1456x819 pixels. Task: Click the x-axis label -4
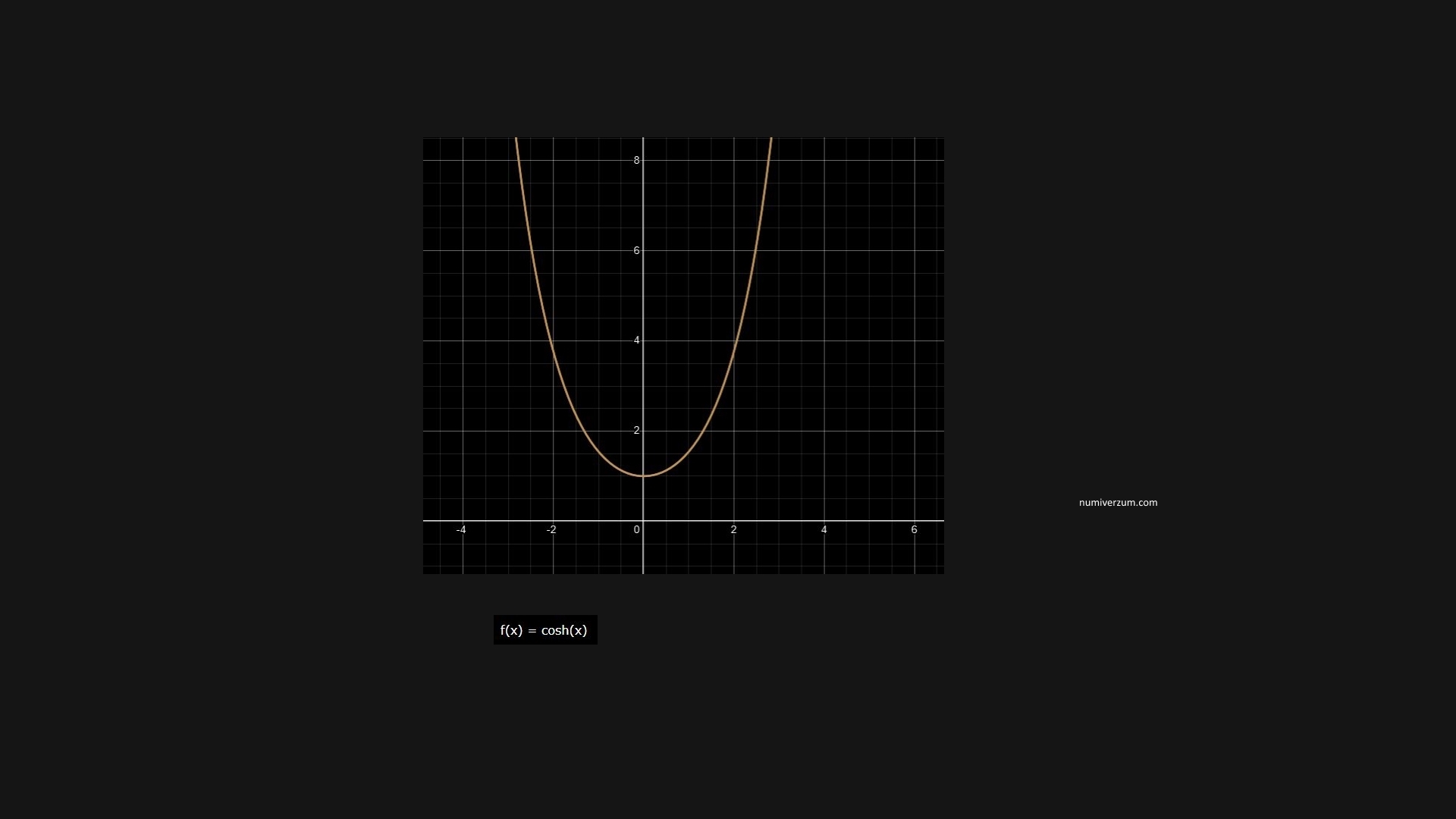pos(461,529)
